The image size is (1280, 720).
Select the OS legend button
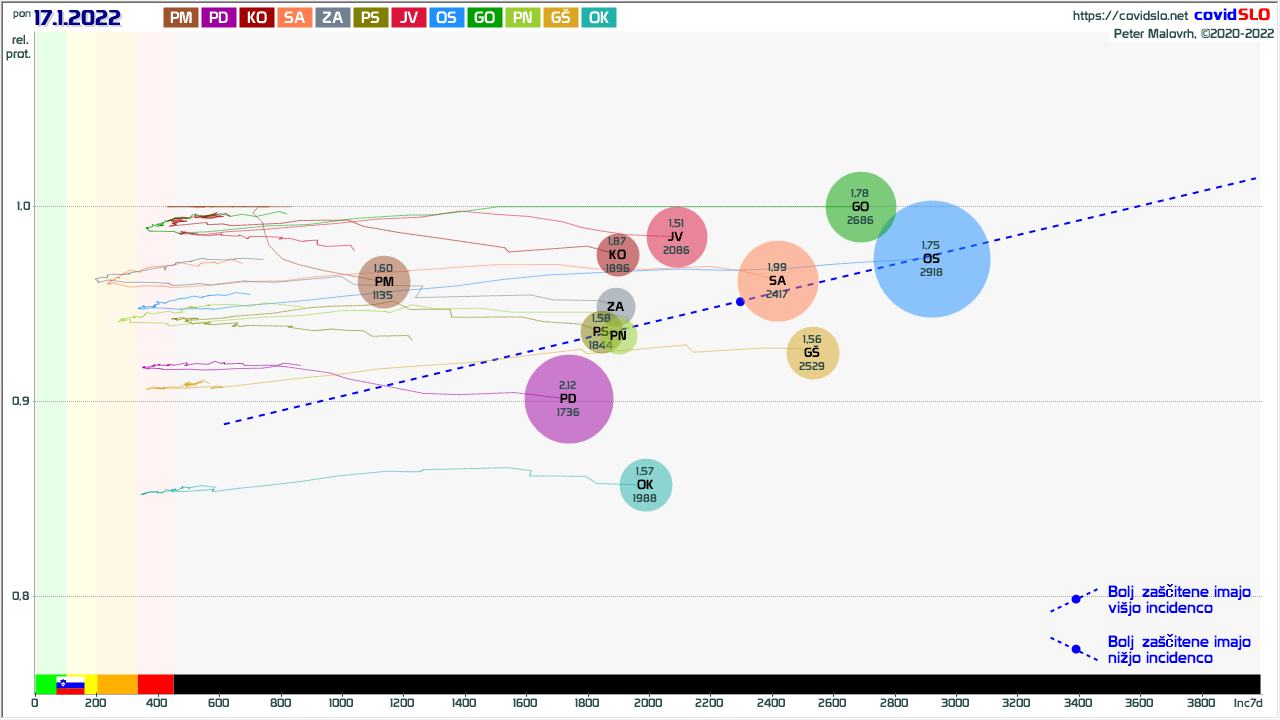pos(447,17)
